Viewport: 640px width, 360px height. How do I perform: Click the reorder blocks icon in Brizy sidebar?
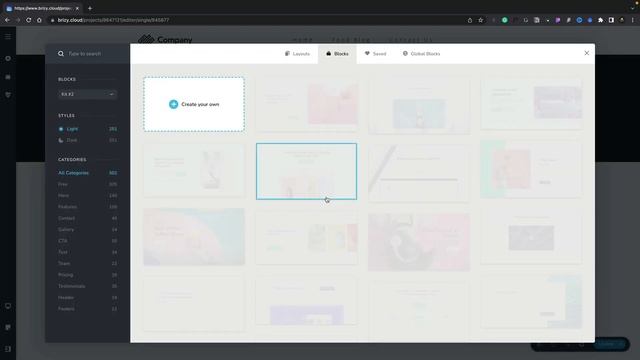8,77
